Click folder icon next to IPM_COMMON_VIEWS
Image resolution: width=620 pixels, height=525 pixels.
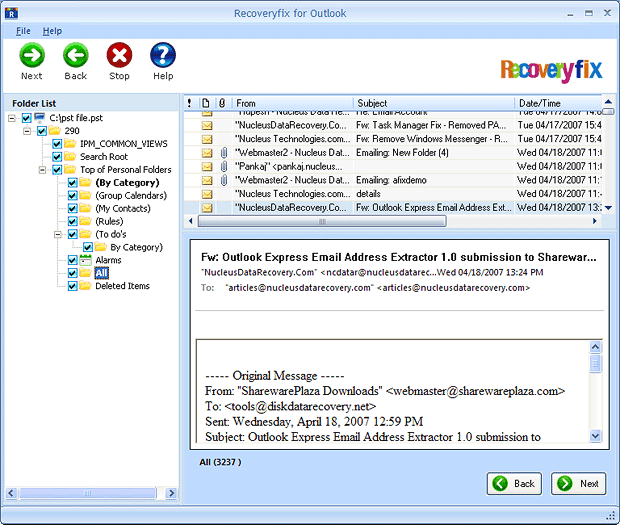[70, 143]
